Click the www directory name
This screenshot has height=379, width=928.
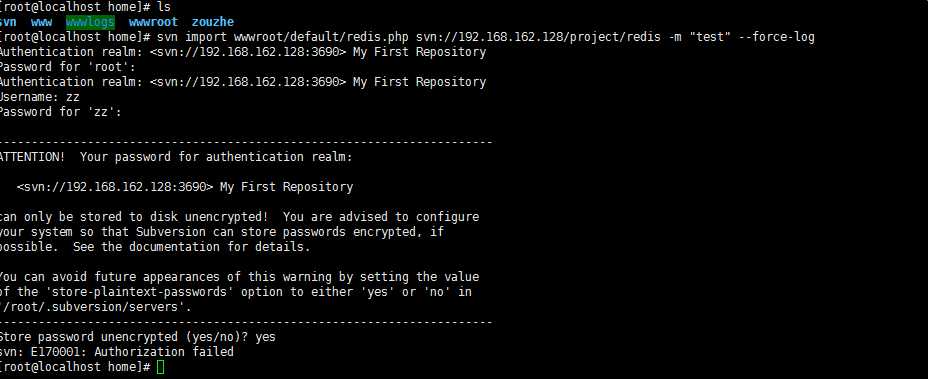[x=41, y=22]
